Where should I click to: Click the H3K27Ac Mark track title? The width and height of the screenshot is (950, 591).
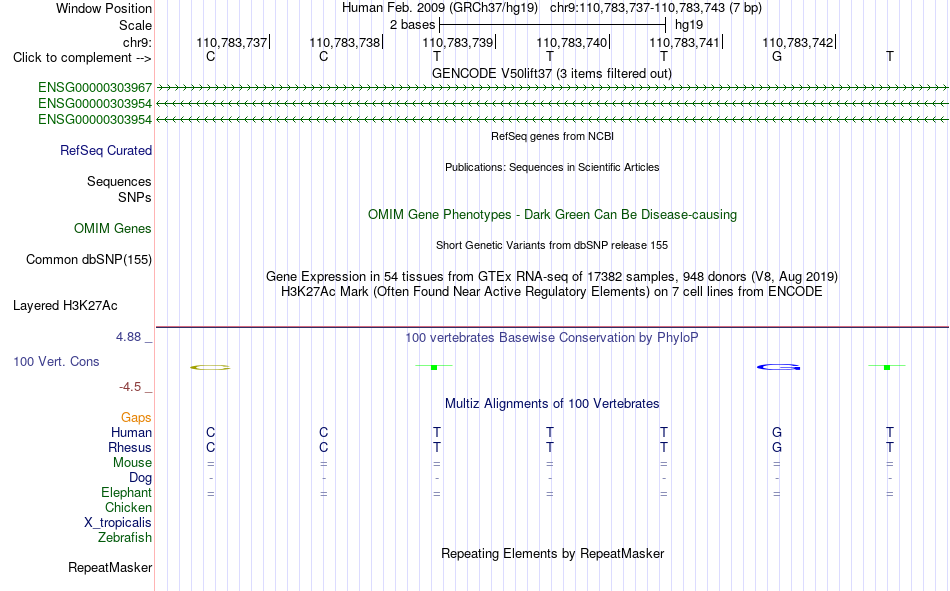point(552,292)
